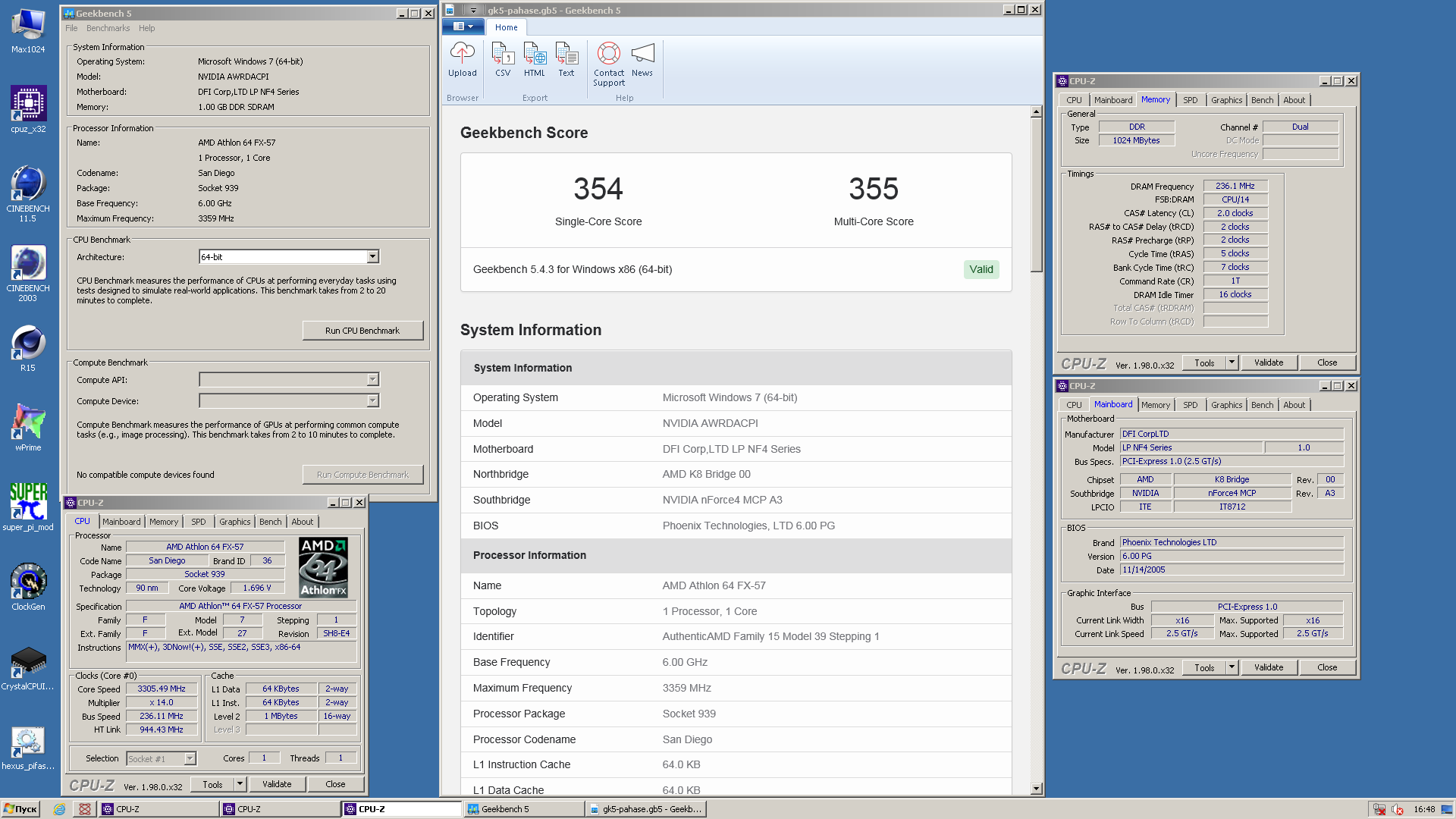Viewport: 1456px width, 819px height.
Task: Switch to About tab in Memory CPU-Z window
Action: 1294,100
